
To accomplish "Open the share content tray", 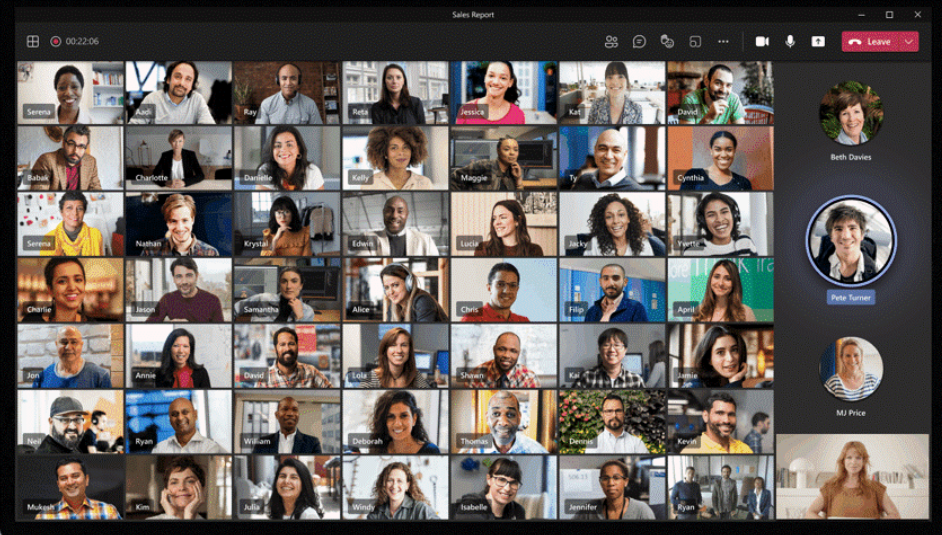I will click(x=818, y=41).
